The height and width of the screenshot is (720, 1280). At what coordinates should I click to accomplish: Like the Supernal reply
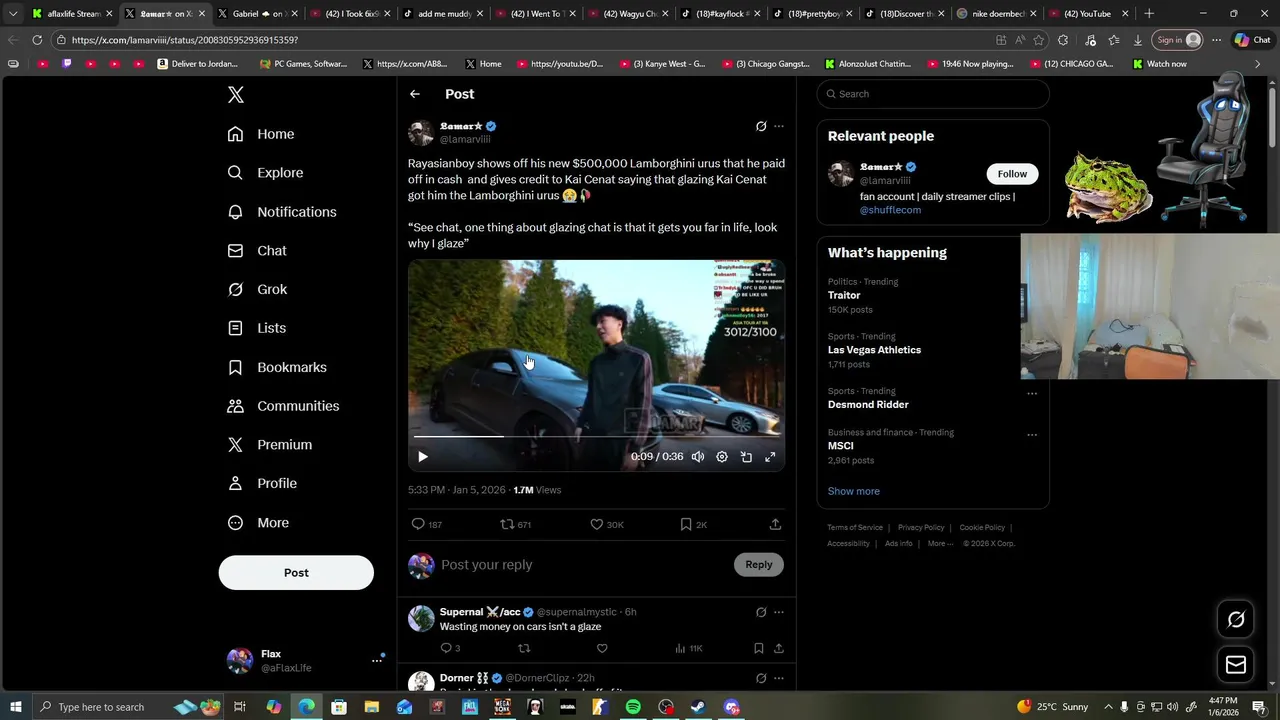(602, 648)
